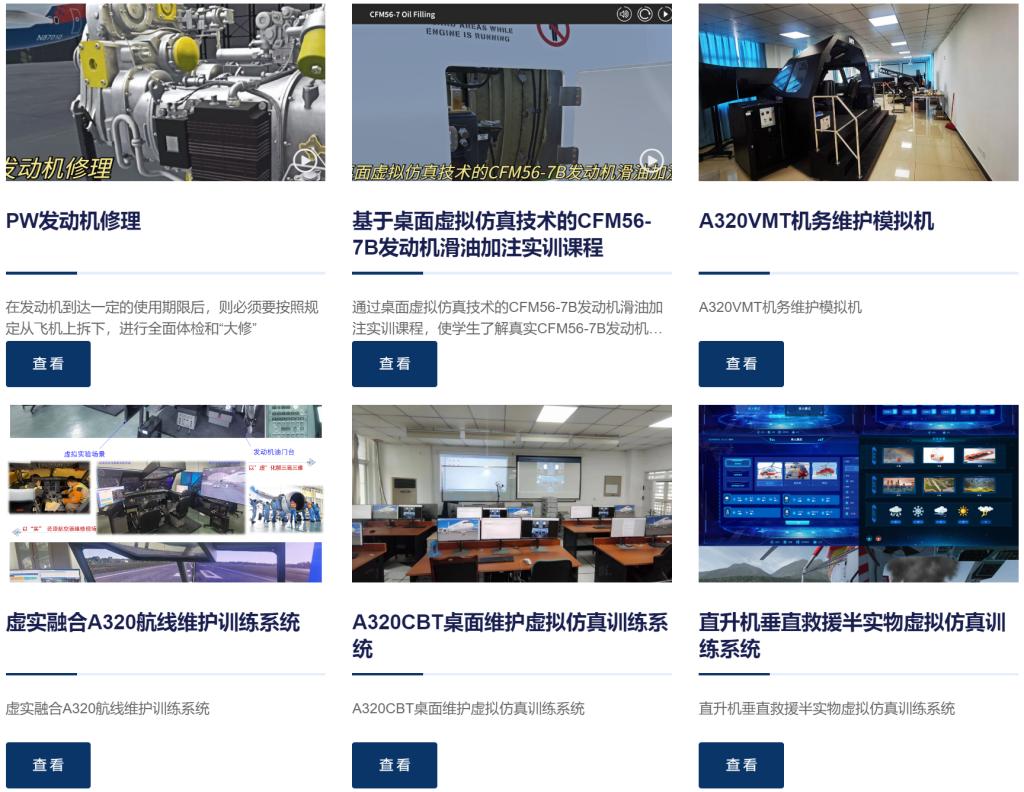Click gray description text A320VMT机务维护模拟机

(x=780, y=307)
